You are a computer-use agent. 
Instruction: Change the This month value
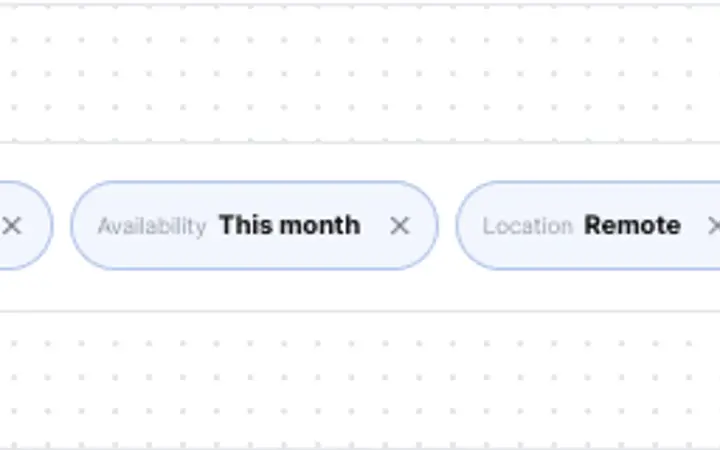[290, 225]
